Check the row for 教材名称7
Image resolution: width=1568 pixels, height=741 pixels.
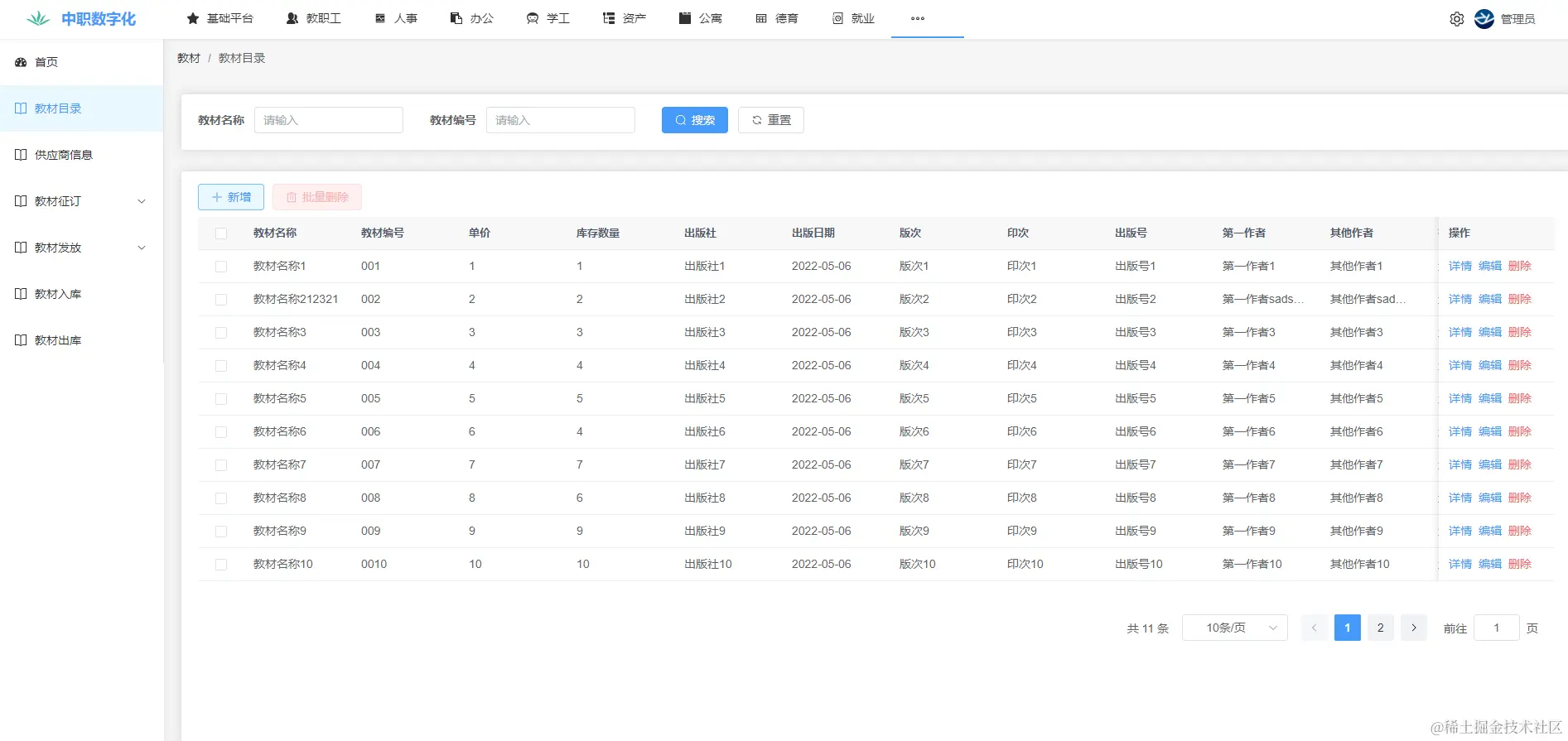point(221,465)
